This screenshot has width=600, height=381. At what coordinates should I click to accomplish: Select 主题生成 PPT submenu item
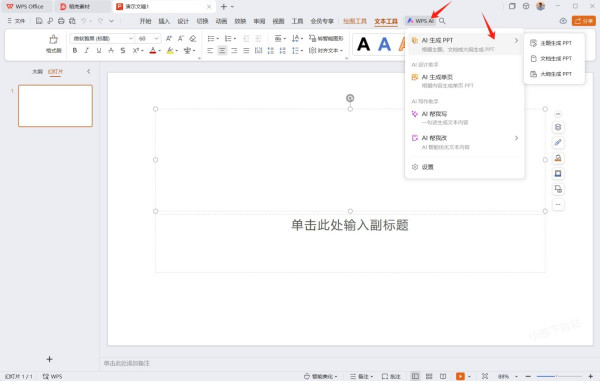coord(554,43)
